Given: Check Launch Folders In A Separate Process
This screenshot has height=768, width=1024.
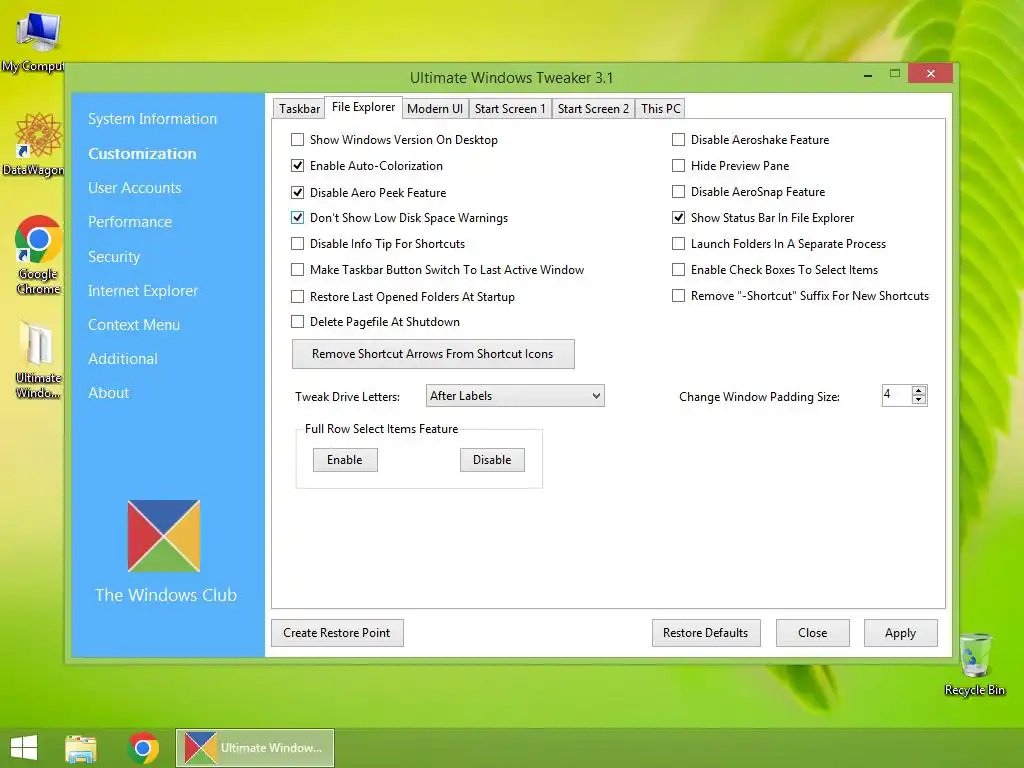Looking at the screenshot, I should pos(679,244).
